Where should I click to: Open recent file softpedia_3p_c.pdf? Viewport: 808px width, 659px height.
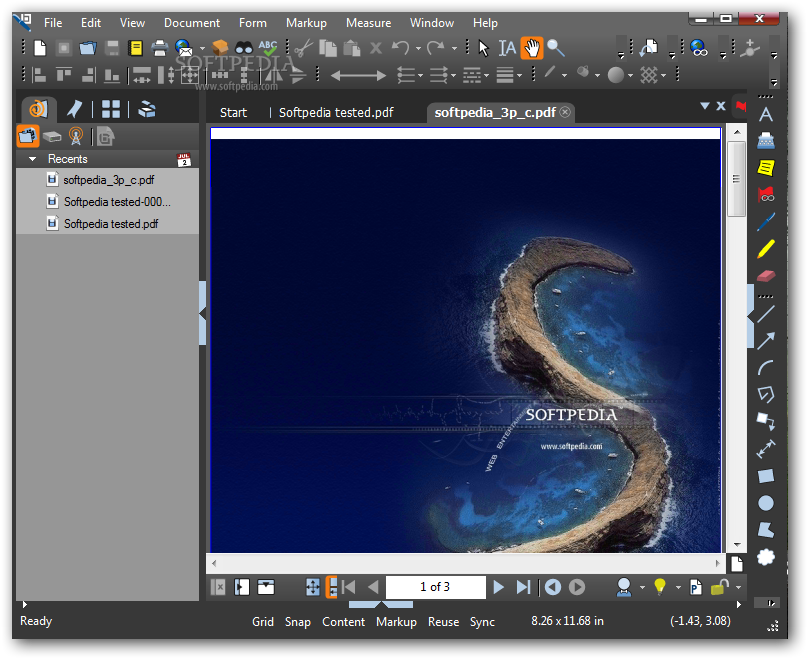click(x=108, y=180)
